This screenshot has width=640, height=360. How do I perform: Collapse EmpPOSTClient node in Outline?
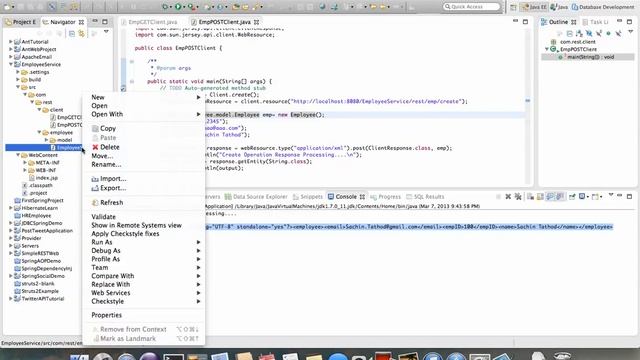click(x=547, y=49)
